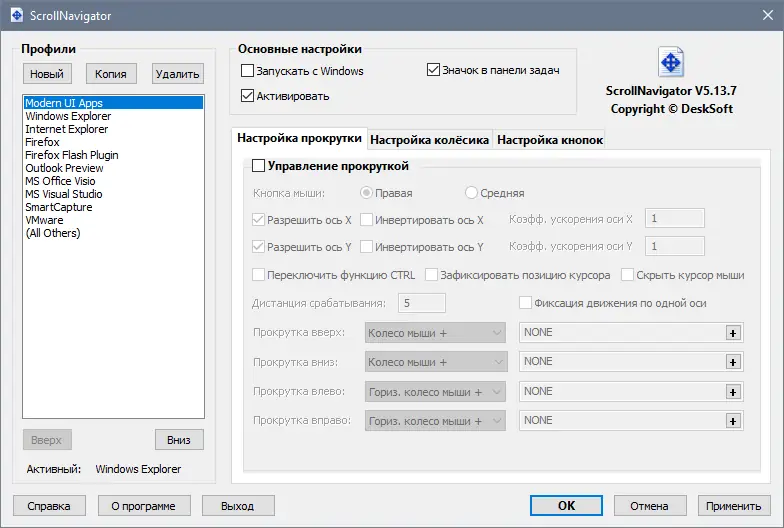Screen dimensions: 784x528
Task: Click the Новый profile button
Action: click(x=47, y=74)
